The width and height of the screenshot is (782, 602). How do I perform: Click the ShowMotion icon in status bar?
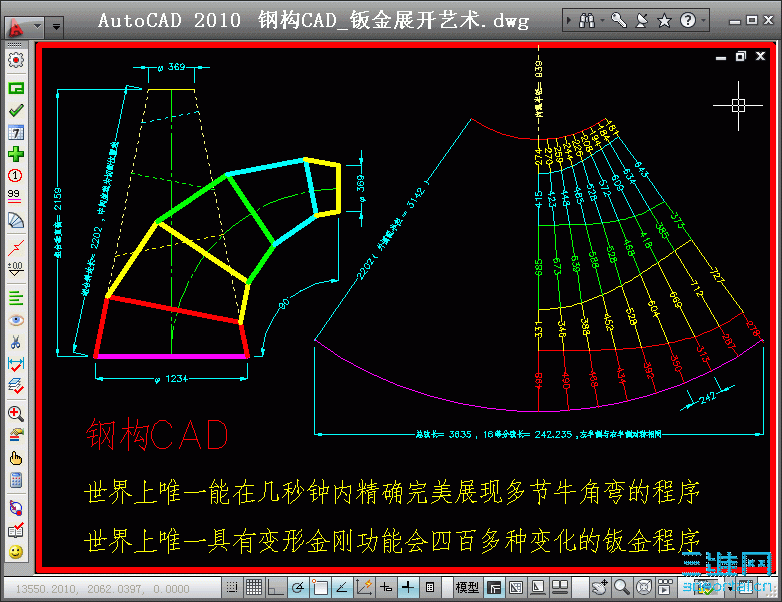(x=665, y=588)
